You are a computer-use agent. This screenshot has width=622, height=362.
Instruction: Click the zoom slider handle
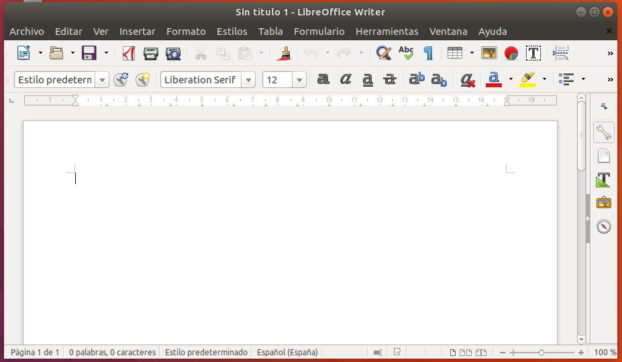pos(541,352)
